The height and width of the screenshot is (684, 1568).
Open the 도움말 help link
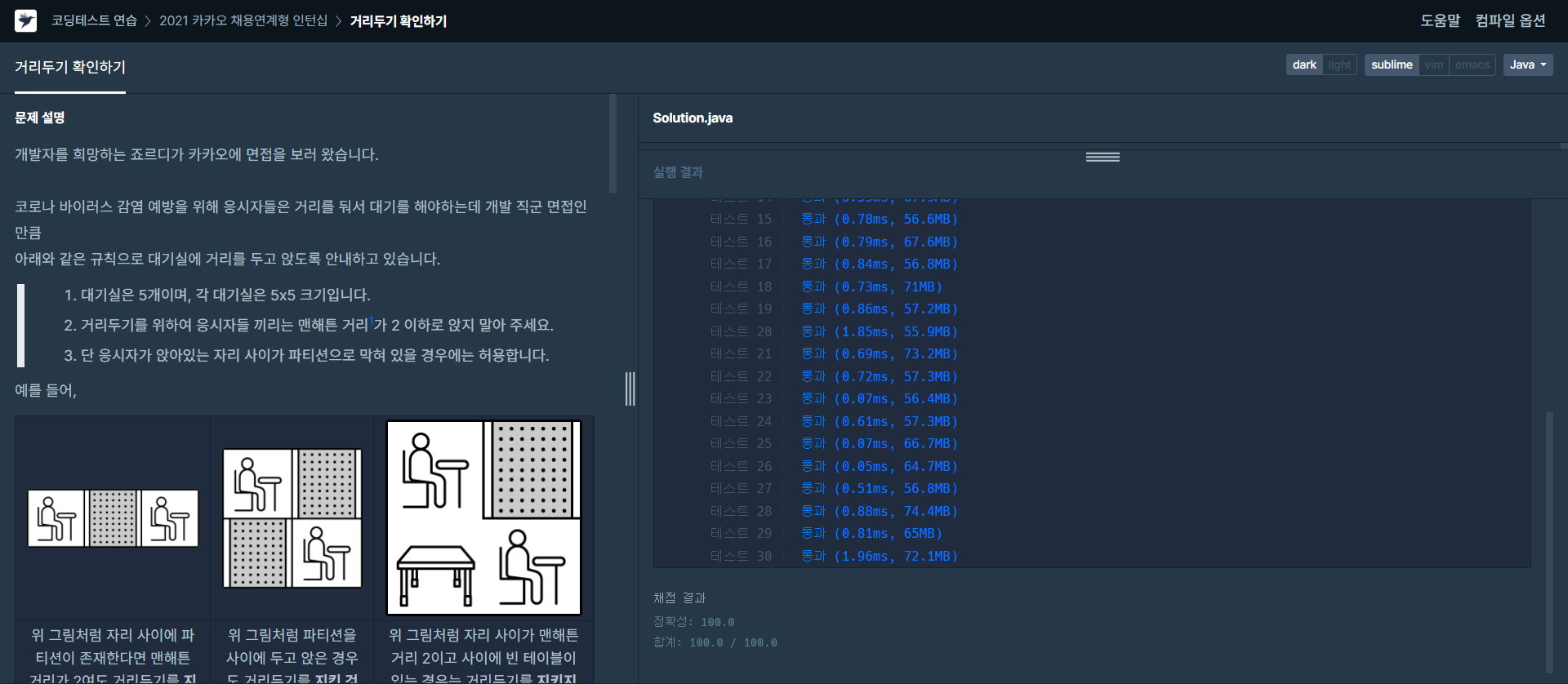point(1440,20)
